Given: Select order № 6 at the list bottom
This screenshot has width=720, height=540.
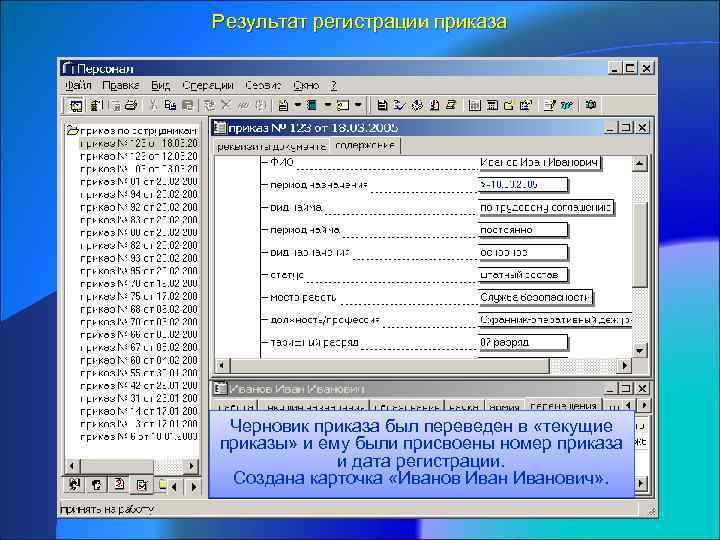Looking at the screenshot, I should [139, 436].
